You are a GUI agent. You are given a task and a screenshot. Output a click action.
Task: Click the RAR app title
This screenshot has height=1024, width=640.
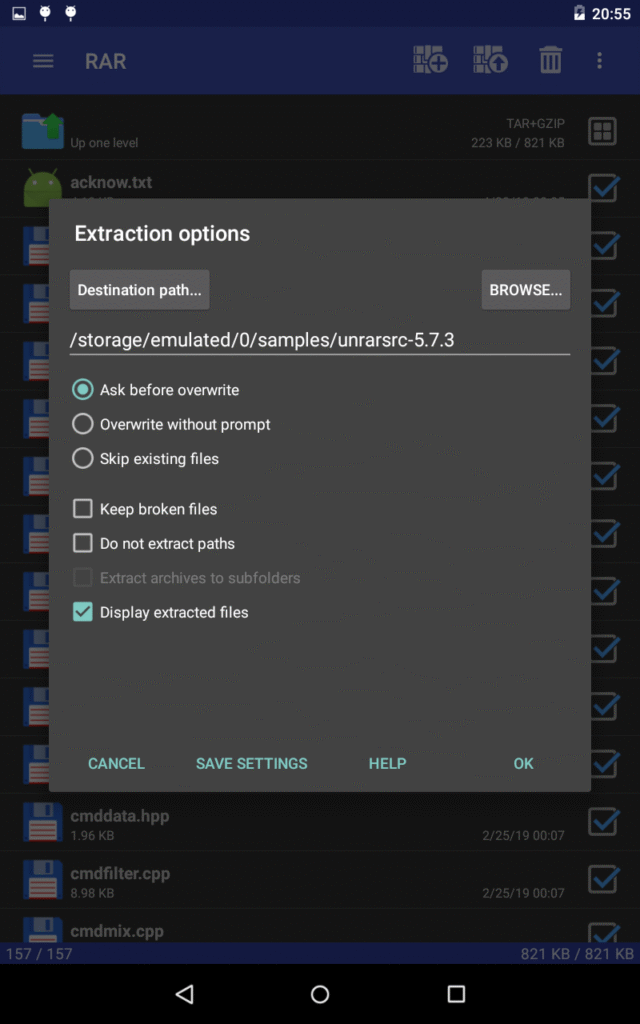click(x=104, y=60)
